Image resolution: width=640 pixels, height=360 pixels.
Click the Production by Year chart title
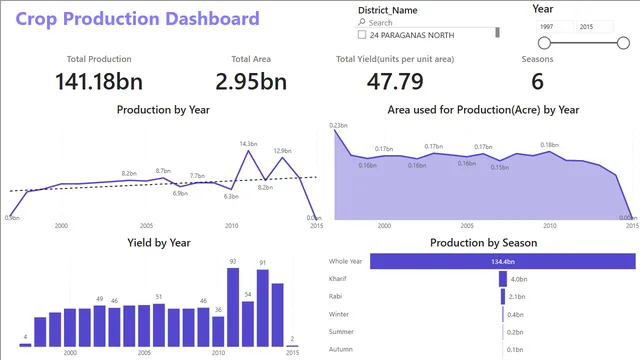(x=163, y=110)
